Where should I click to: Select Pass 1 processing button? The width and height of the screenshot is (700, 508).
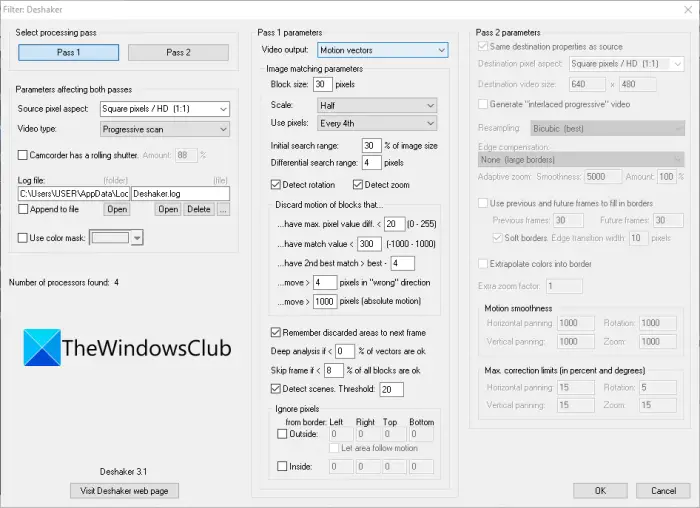(68, 52)
